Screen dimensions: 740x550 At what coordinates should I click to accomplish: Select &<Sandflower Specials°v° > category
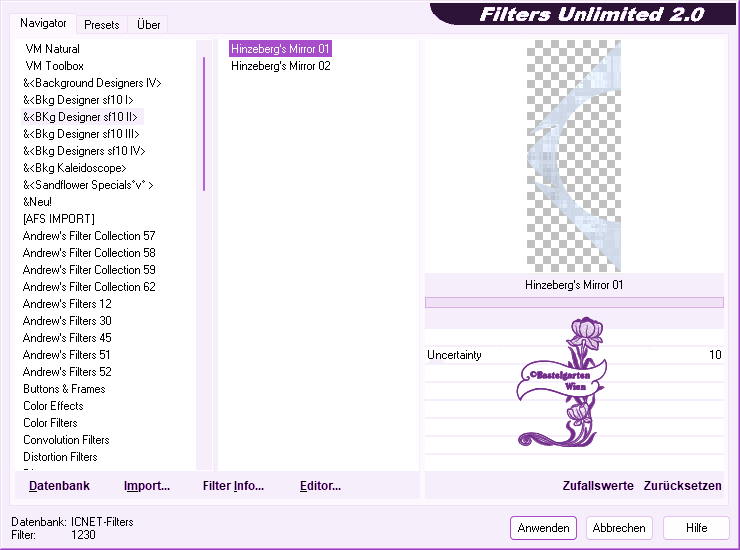(x=88, y=185)
